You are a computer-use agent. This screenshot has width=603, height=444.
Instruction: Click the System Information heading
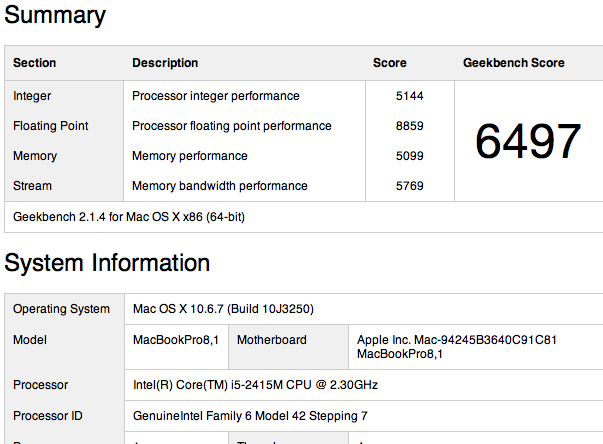[x=107, y=263]
